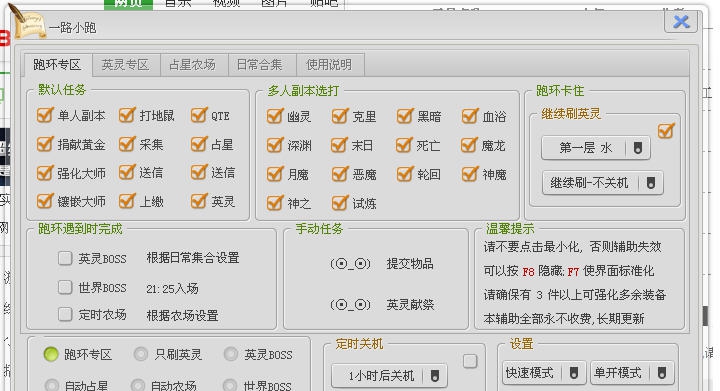Select the 英灵BOSS radio button

pos(231,354)
